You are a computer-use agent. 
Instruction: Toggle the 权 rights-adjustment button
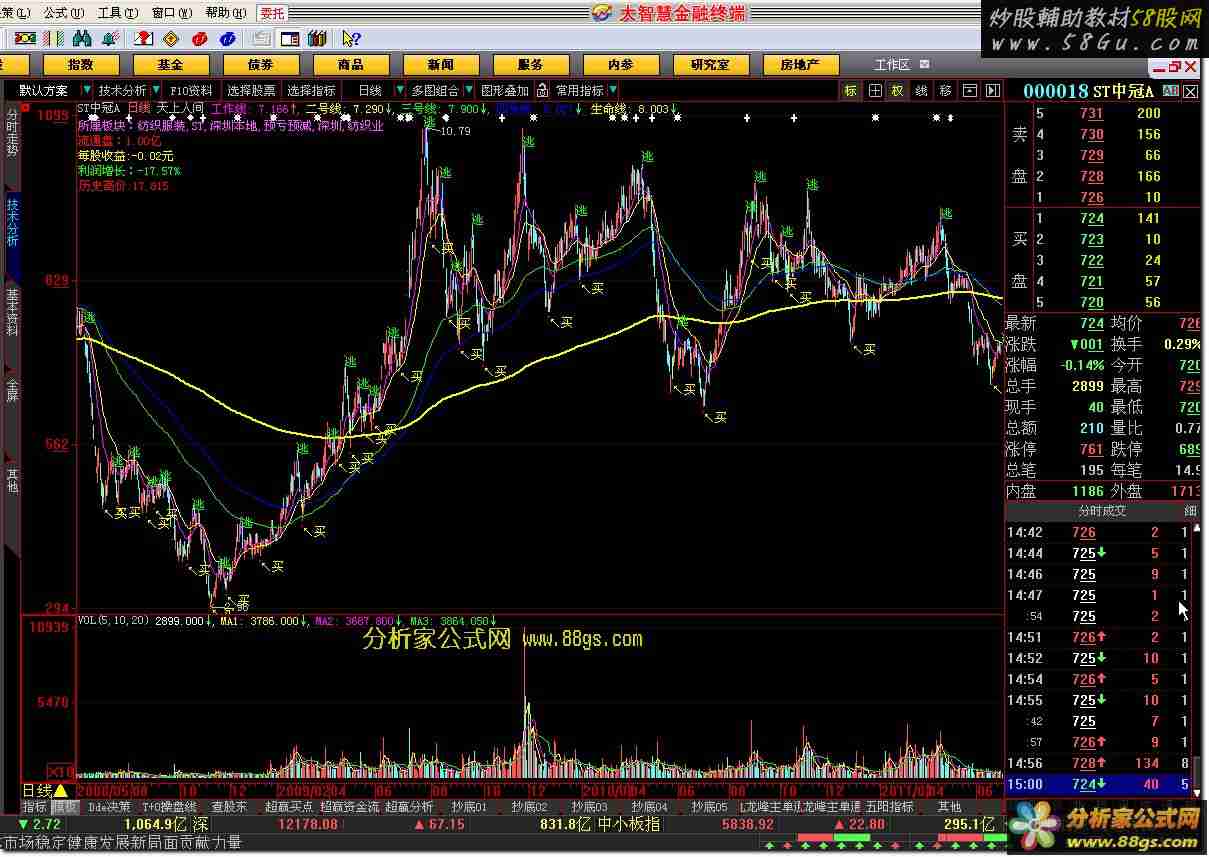898,90
